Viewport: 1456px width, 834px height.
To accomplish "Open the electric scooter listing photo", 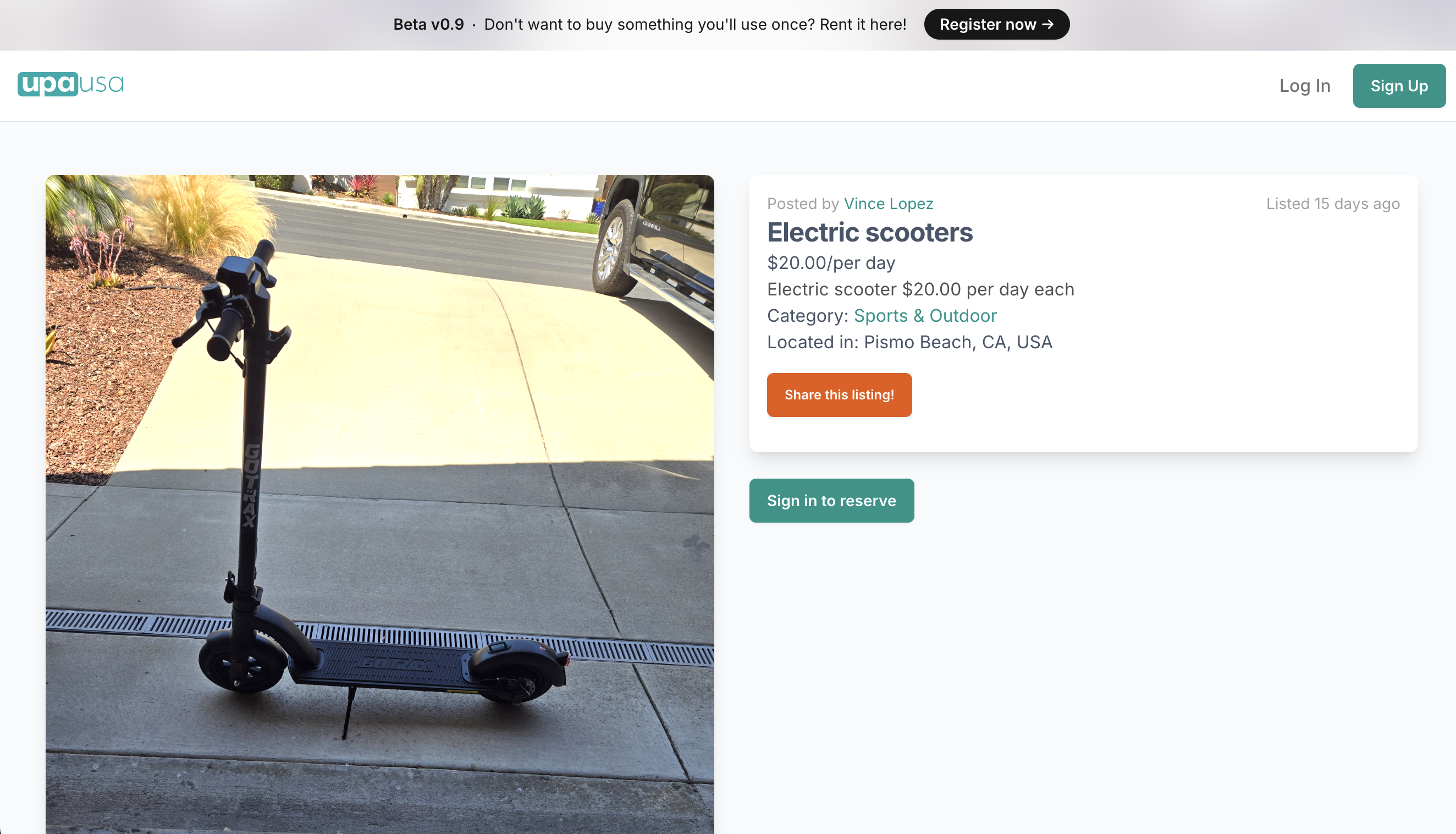I will point(380,504).
